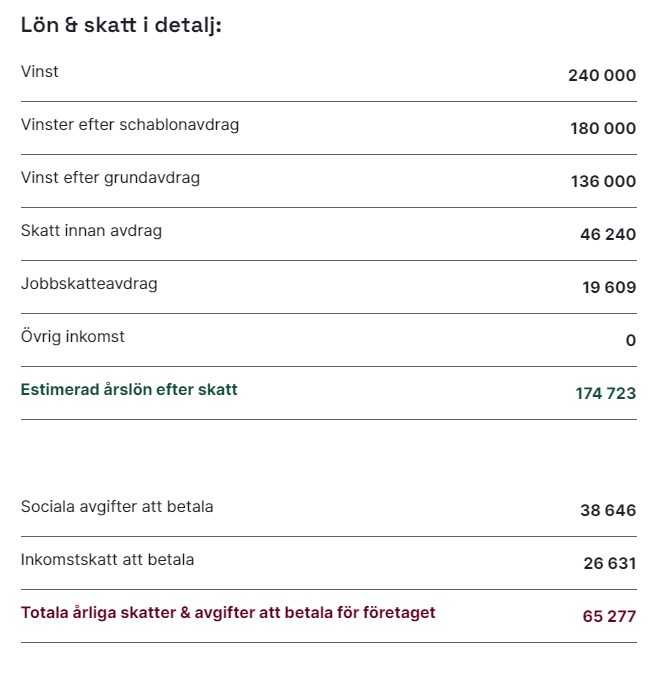Click the 46 240 tax value

(x=607, y=235)
